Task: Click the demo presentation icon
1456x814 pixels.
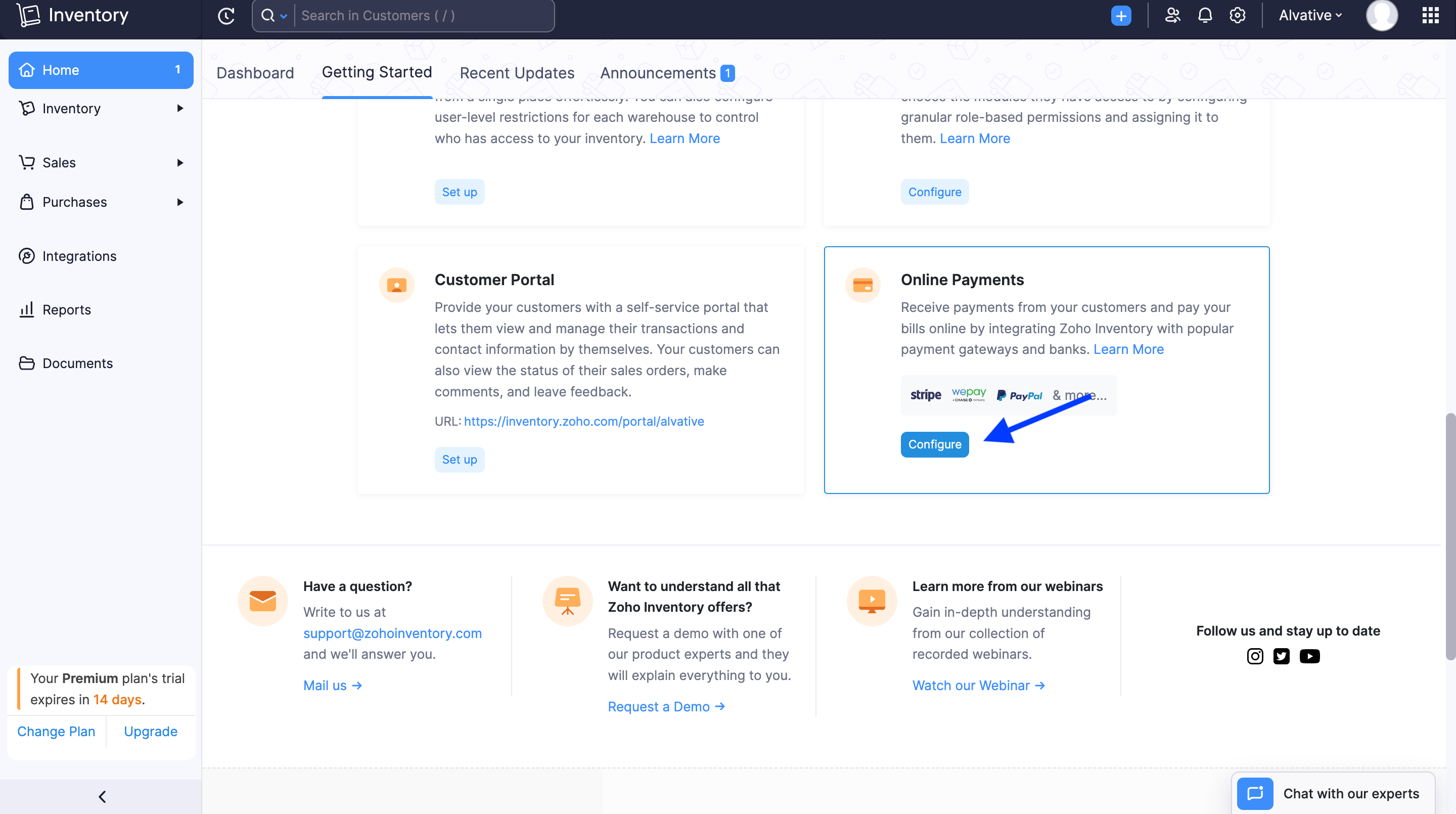Action: (x=567, y=601)
